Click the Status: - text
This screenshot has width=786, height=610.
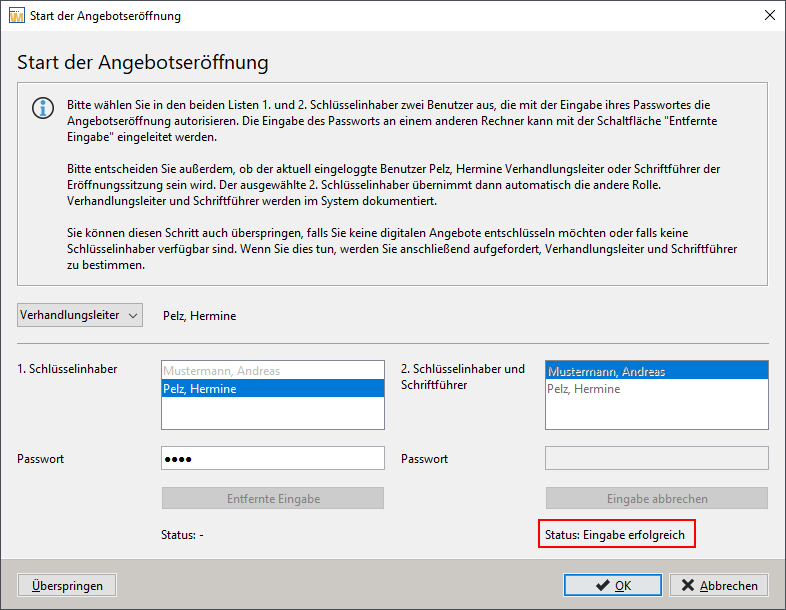pos(182,535)
